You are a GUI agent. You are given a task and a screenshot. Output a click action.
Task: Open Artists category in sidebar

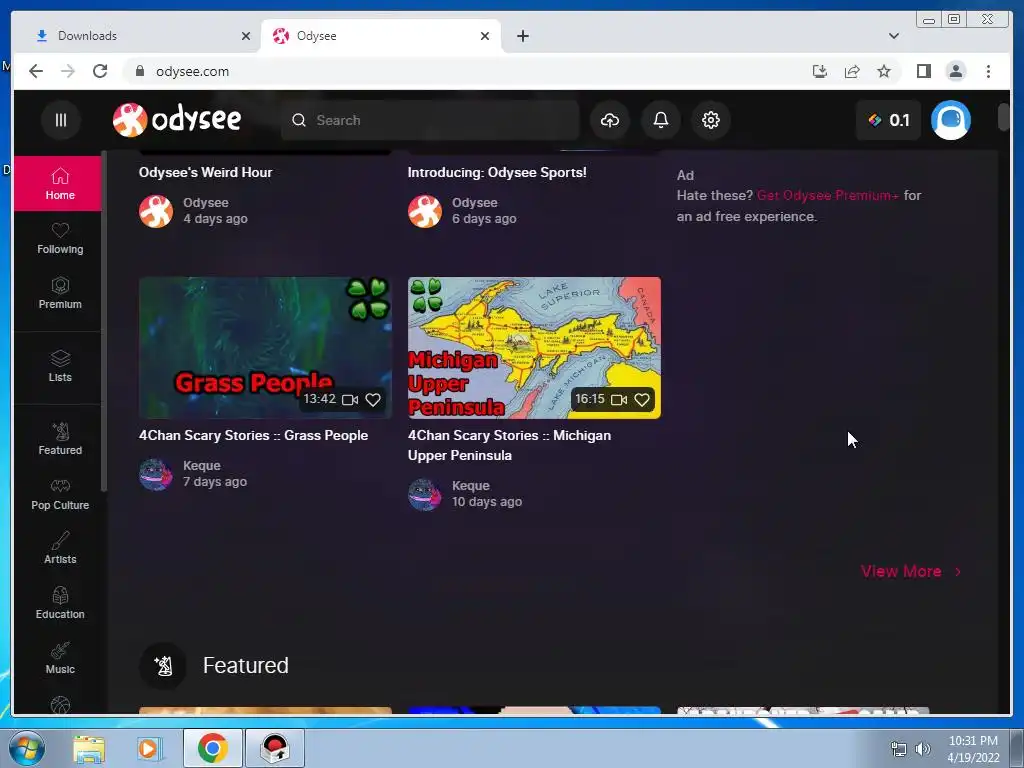(x=59, y=549)
